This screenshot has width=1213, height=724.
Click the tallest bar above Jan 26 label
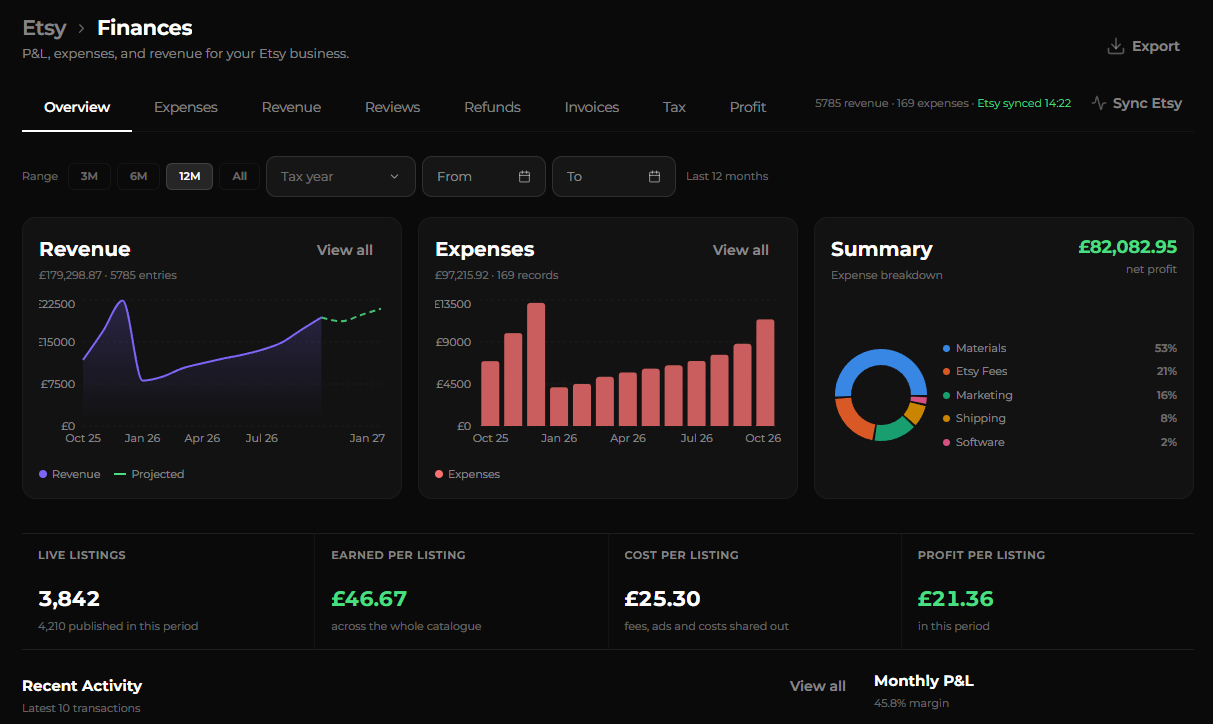click(536, 364)
